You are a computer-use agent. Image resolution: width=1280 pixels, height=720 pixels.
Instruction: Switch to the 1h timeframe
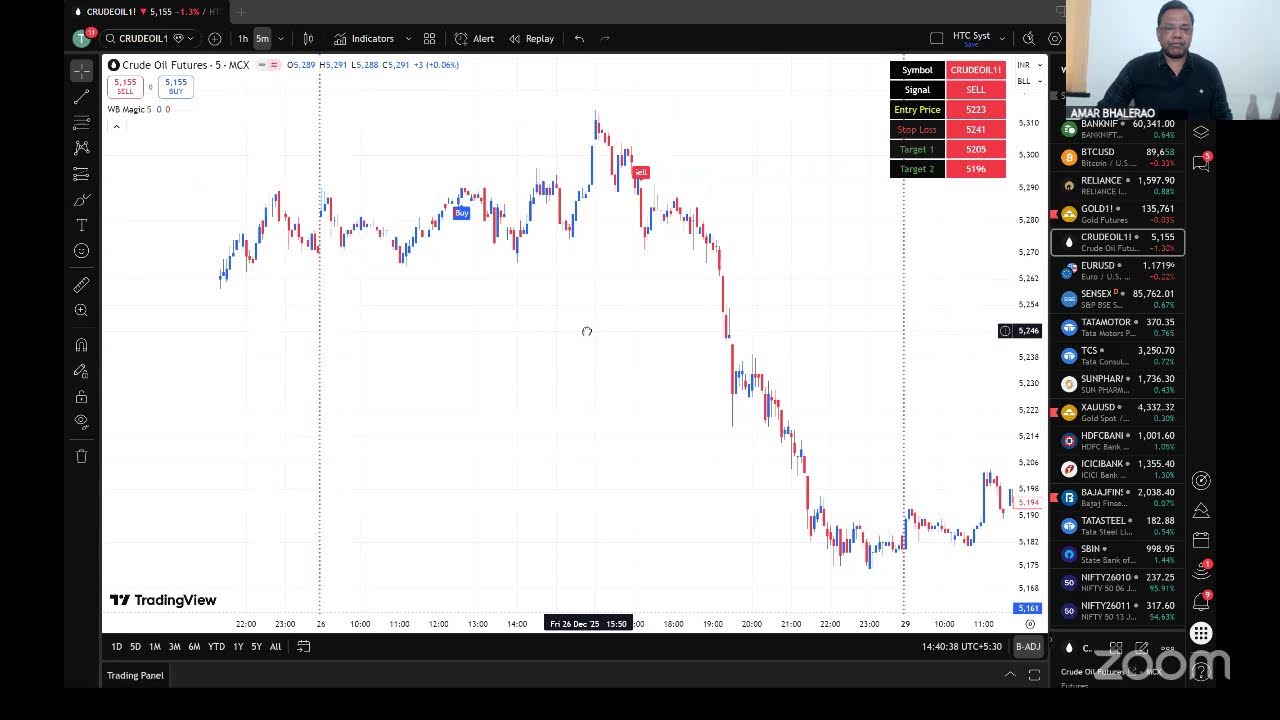tap(243, 39)
